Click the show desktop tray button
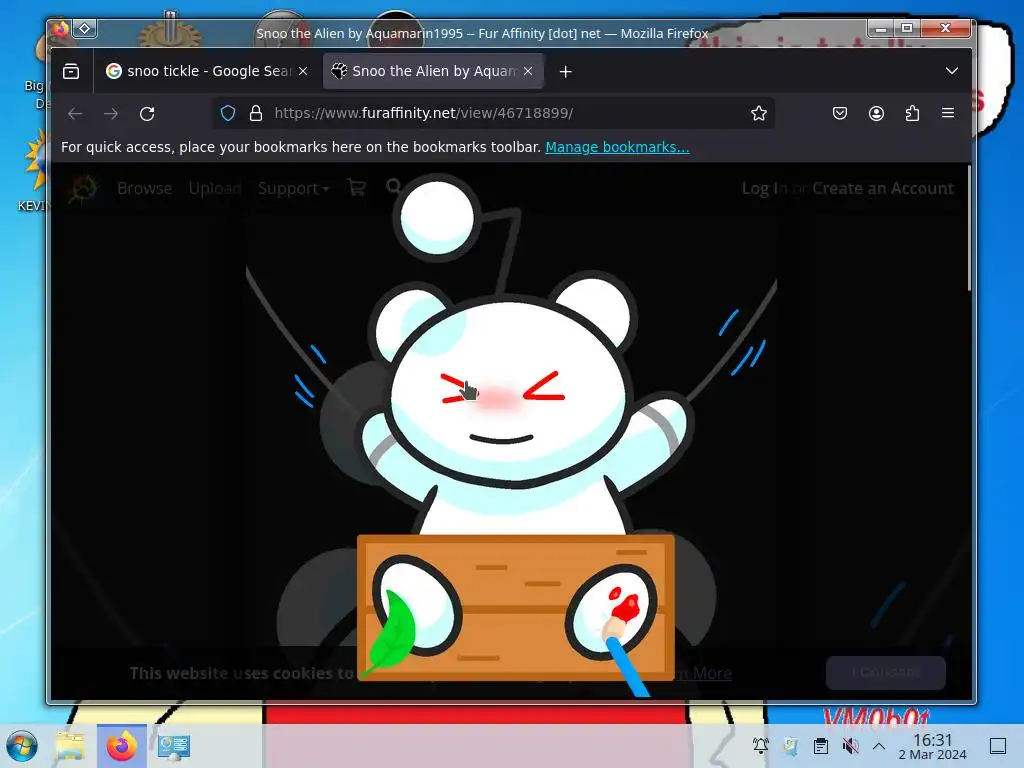 tap(998, 746)
